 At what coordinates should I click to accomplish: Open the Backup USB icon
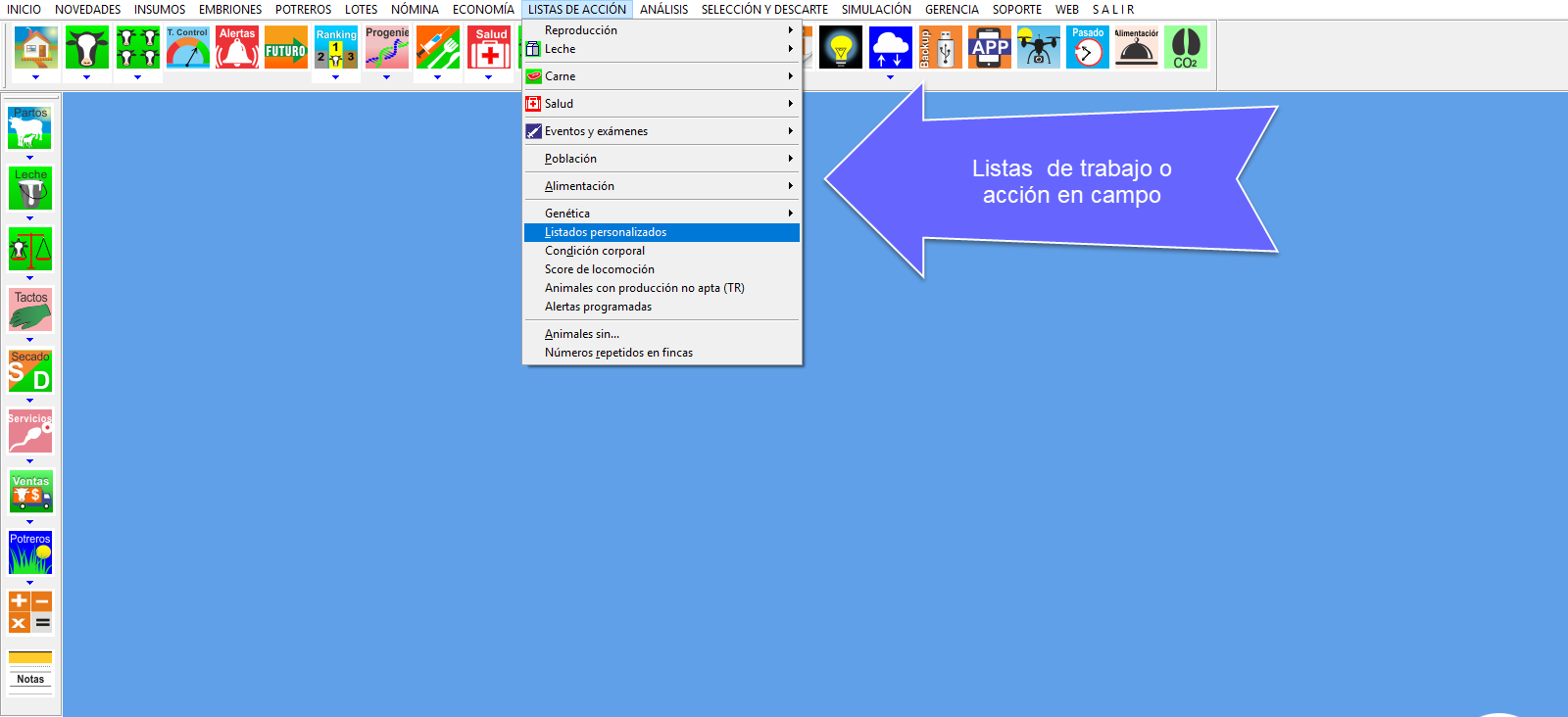941,47
